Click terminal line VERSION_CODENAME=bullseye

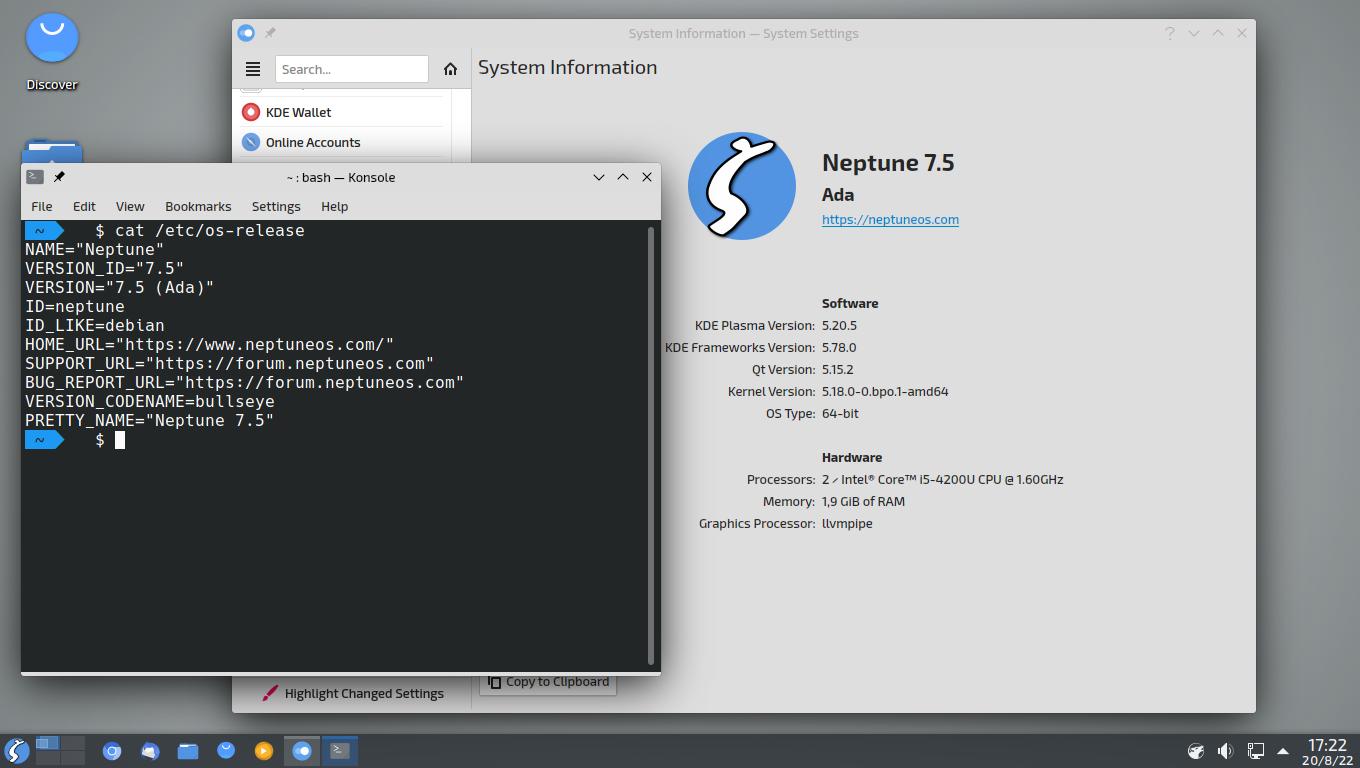(150, 401)
